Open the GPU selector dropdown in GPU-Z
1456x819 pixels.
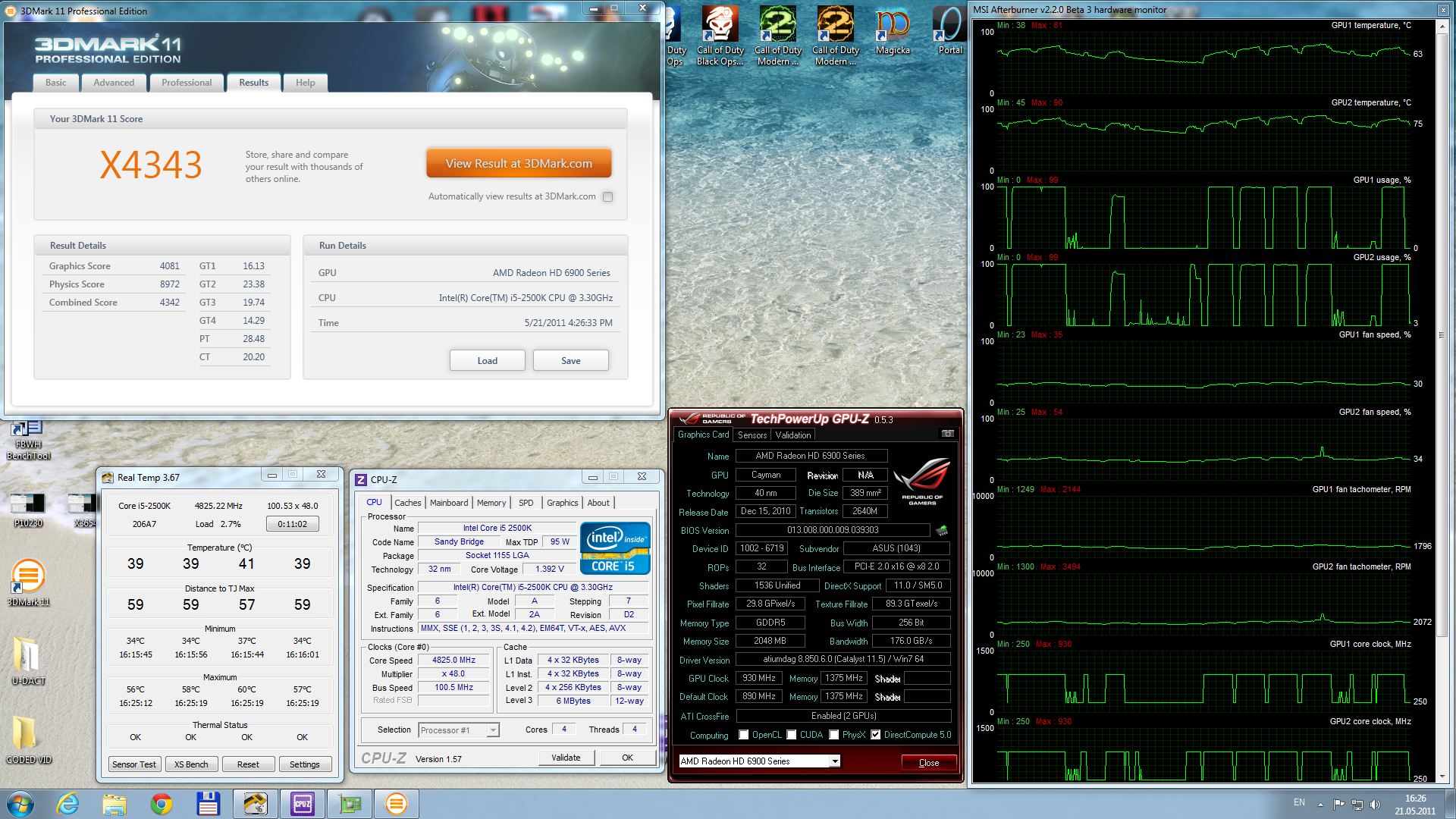835,761
